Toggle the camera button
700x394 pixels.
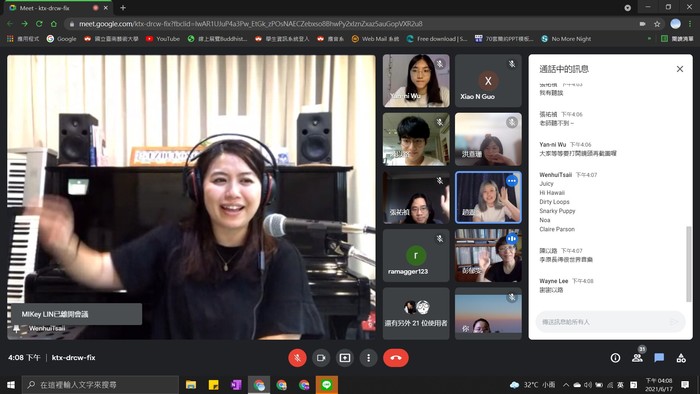point(321,358)
